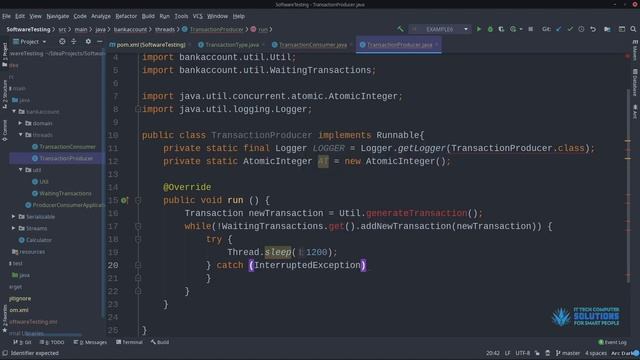Select WaitingTransactions in project tree

pos(65,193)
